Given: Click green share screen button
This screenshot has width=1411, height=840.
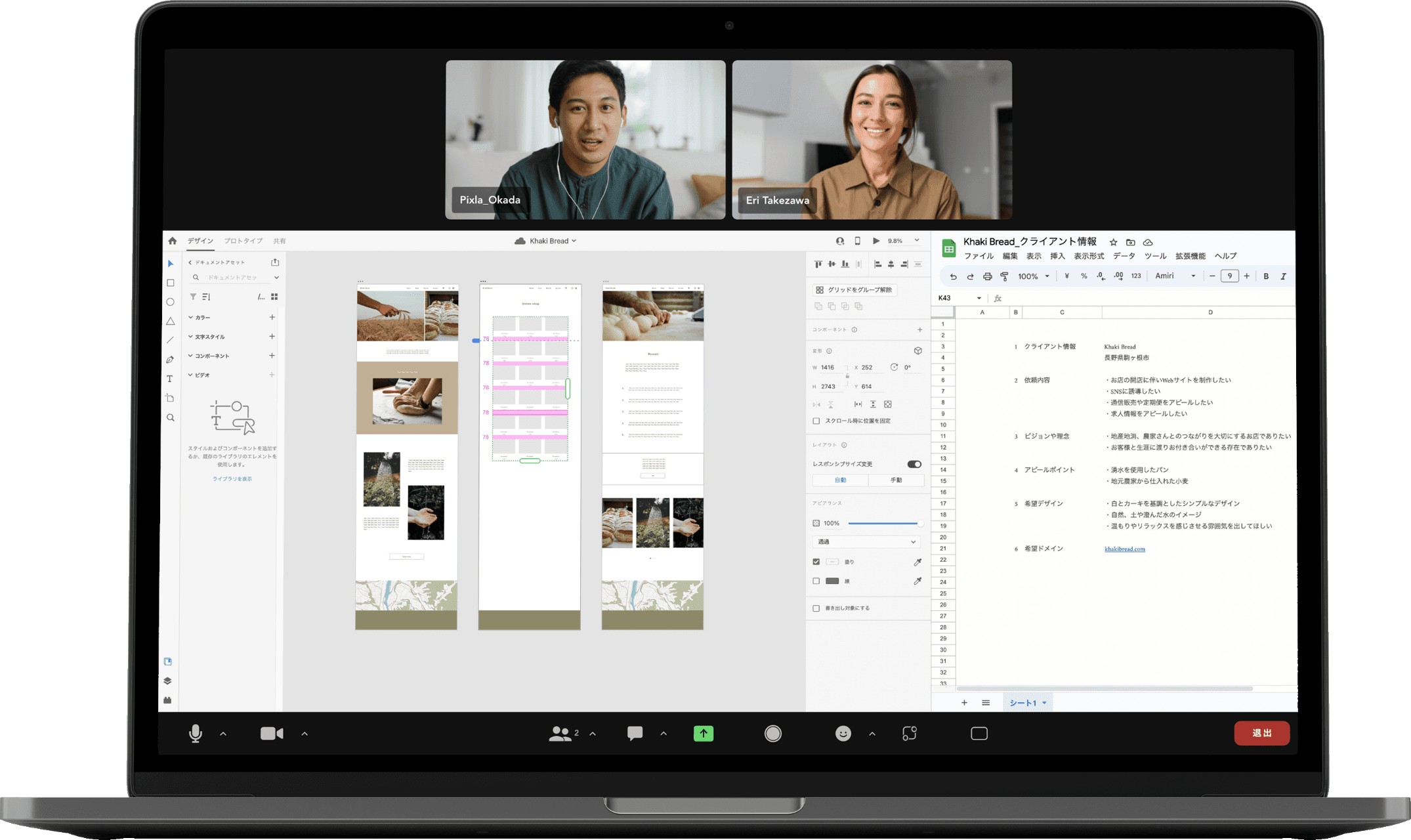Looking at the screenshot, I should tap(704, 733).
